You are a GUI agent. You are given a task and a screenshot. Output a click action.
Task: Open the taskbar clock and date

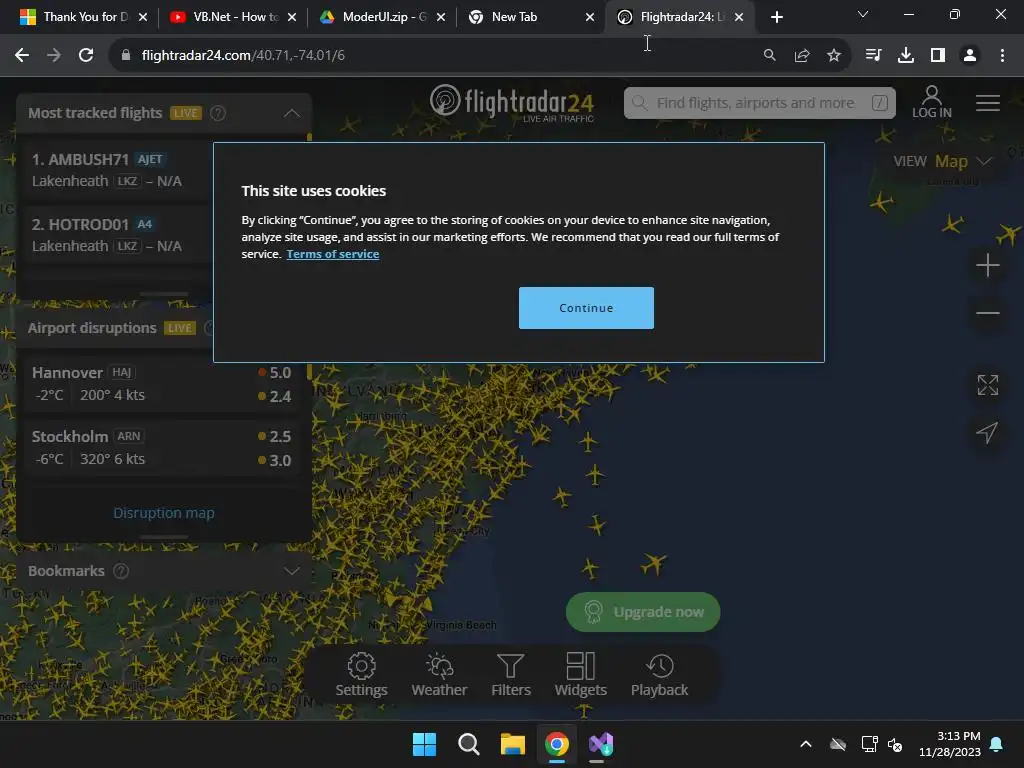(950, 744)
